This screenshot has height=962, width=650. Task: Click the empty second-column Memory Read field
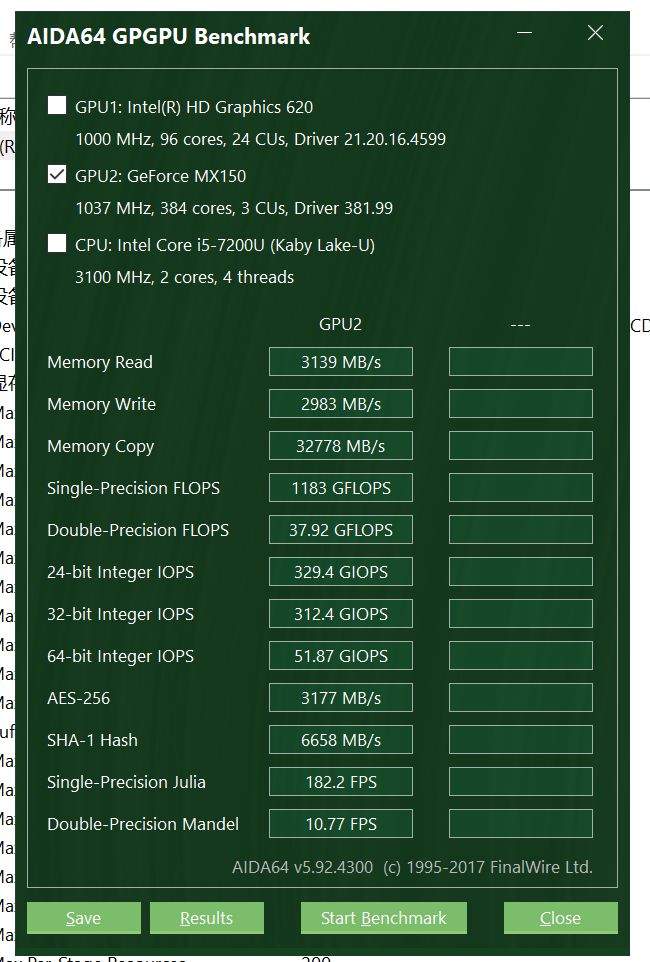[520, 362]
